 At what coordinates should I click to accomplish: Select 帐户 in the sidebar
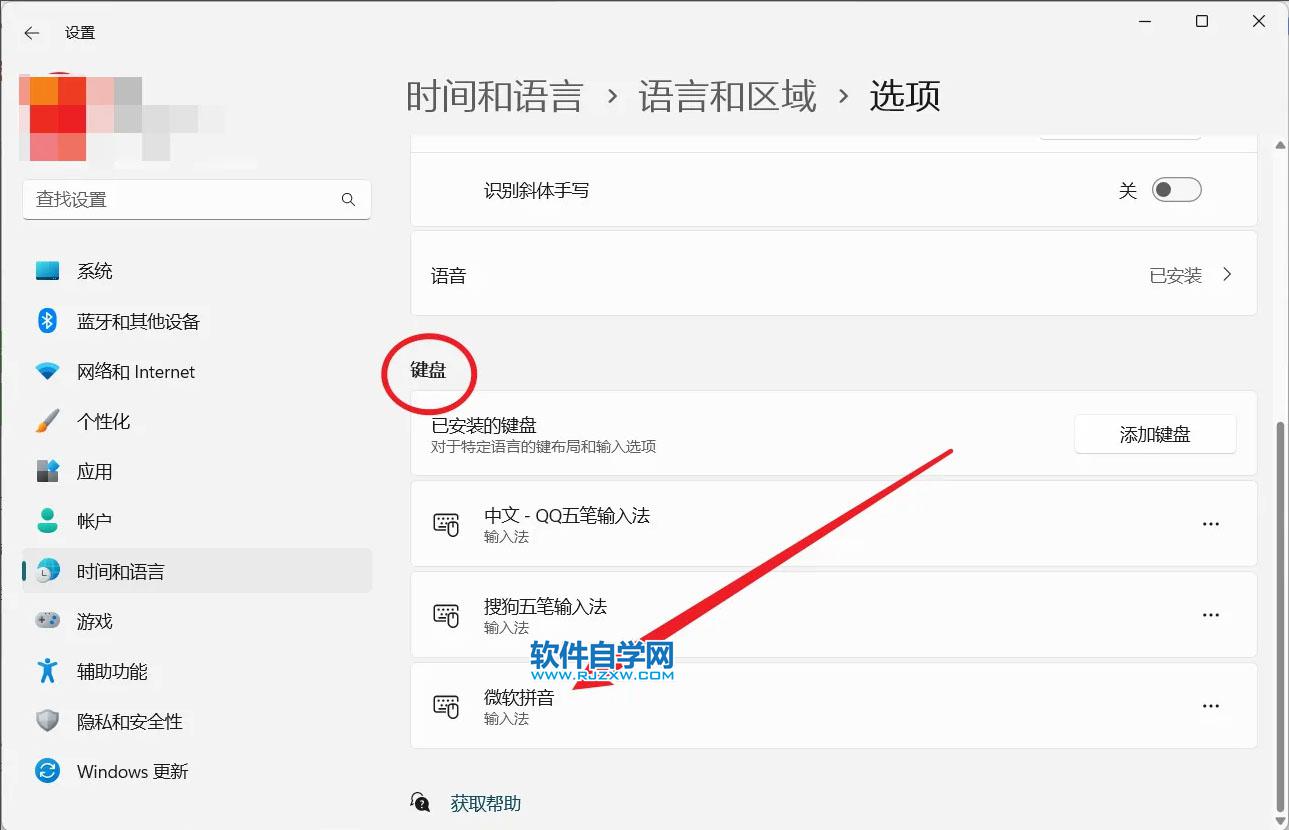pyautogui.click(x=95, y=521)
